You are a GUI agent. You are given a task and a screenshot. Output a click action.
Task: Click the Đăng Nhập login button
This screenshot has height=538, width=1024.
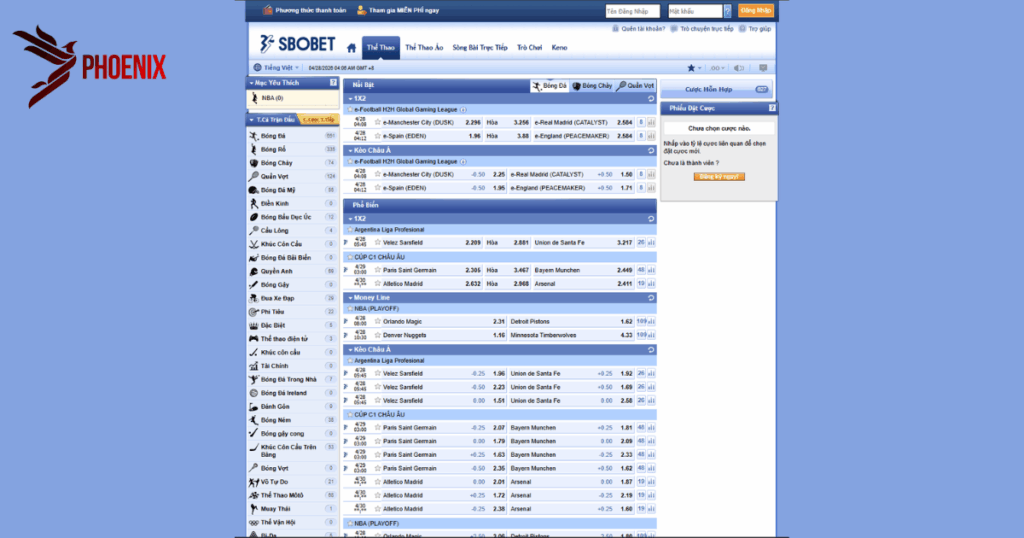coord(756,10)
